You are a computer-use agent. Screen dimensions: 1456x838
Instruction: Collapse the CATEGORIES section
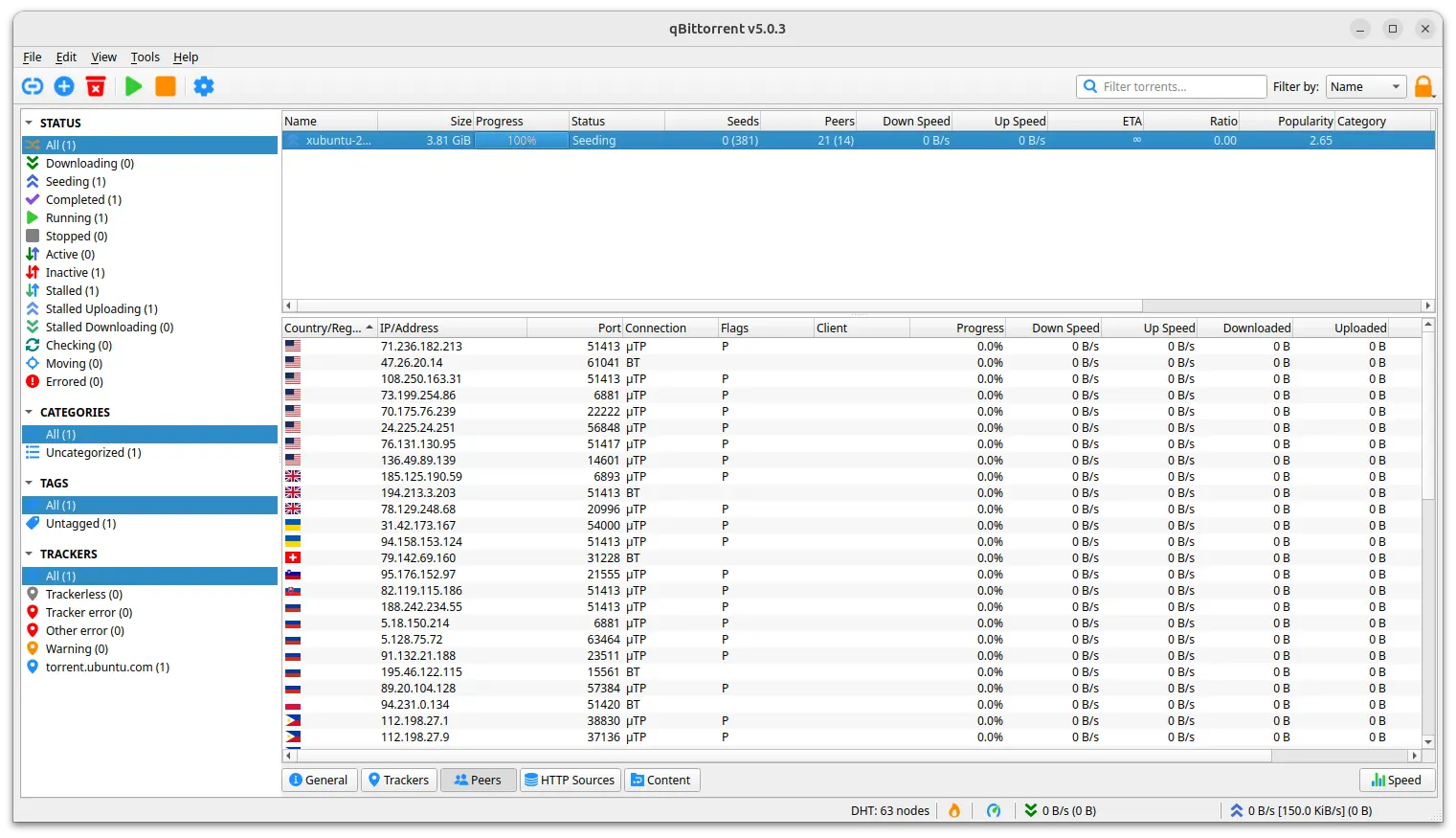coord(29,413)
